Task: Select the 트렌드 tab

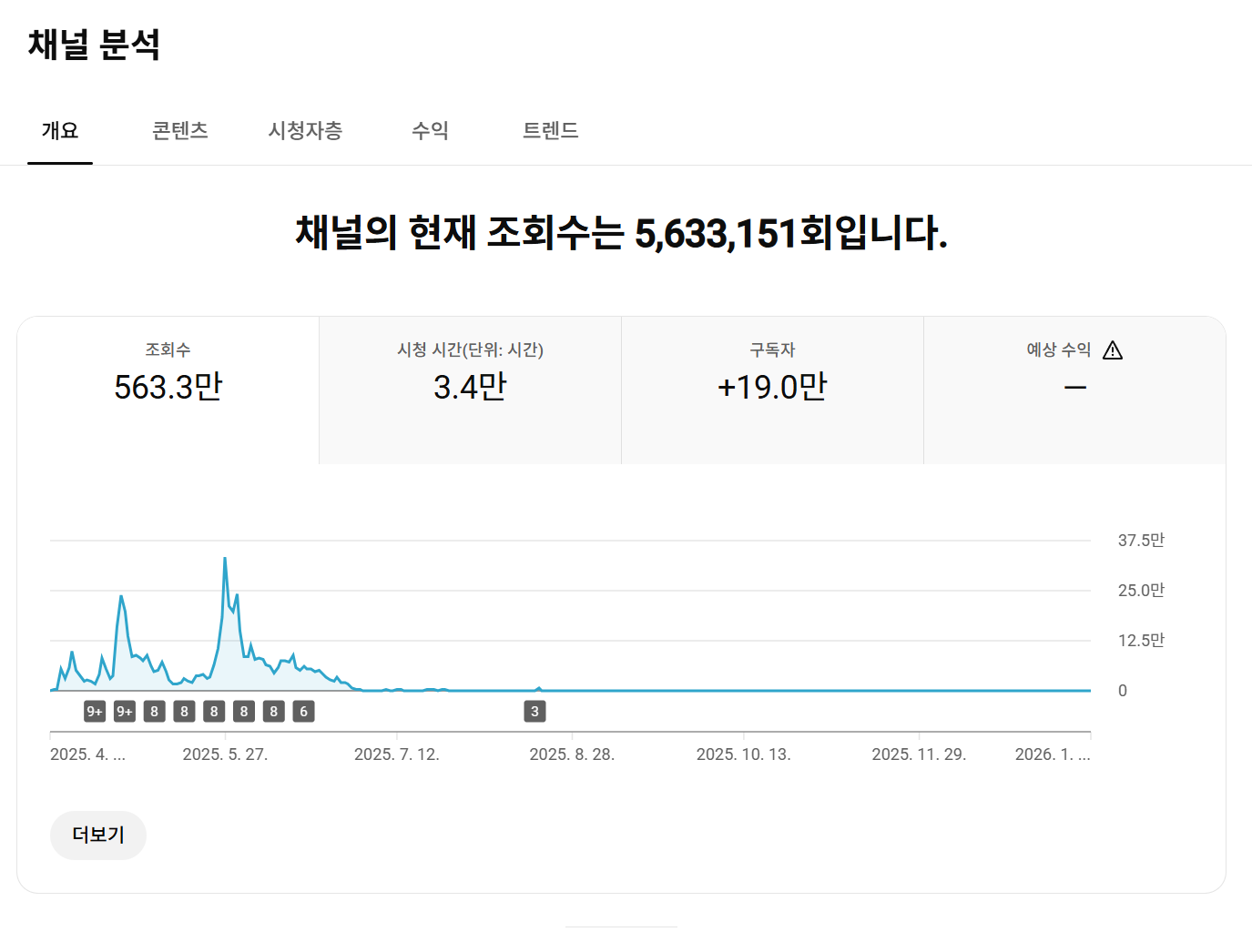Action: click(550, 131)
